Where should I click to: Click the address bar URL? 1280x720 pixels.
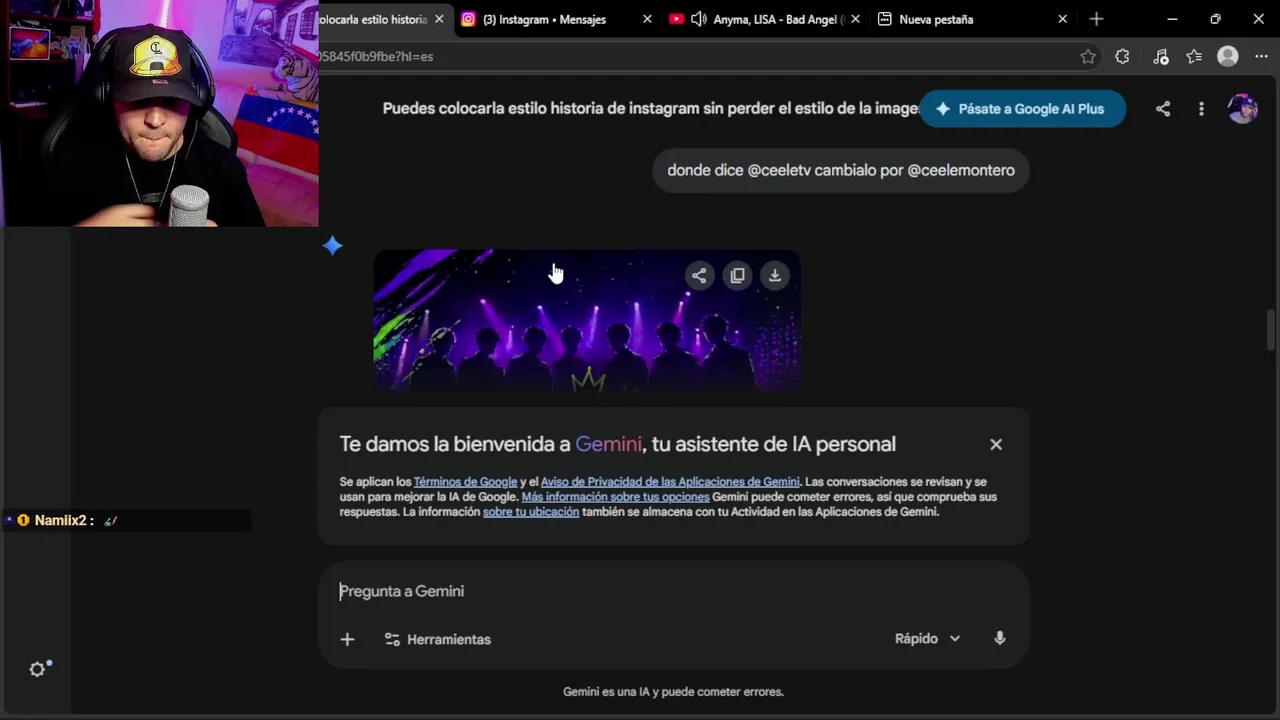tap(376, 57)
